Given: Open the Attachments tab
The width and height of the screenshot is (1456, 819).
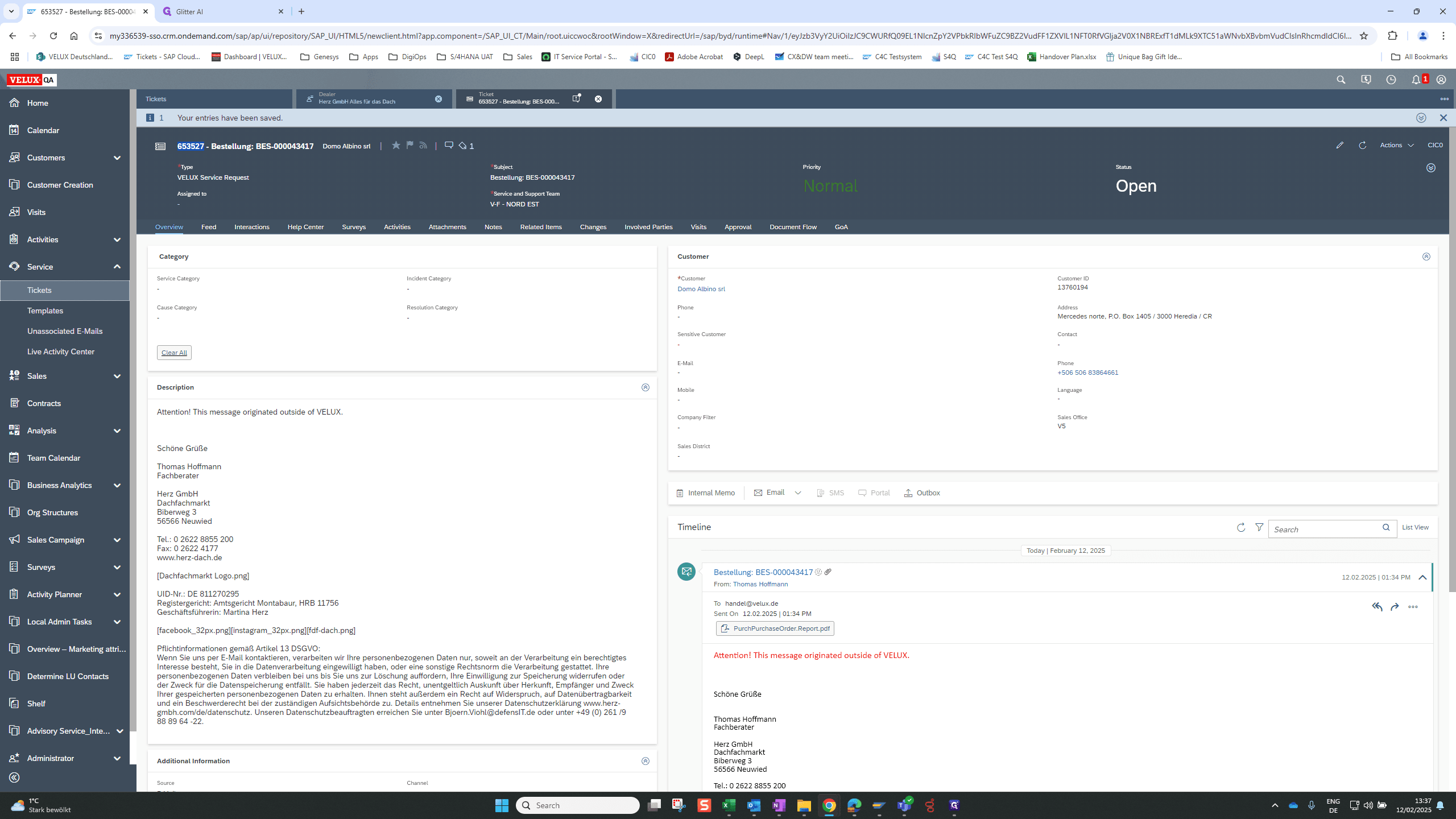Looking at the screenshot, I should click(x=447, y=227).
